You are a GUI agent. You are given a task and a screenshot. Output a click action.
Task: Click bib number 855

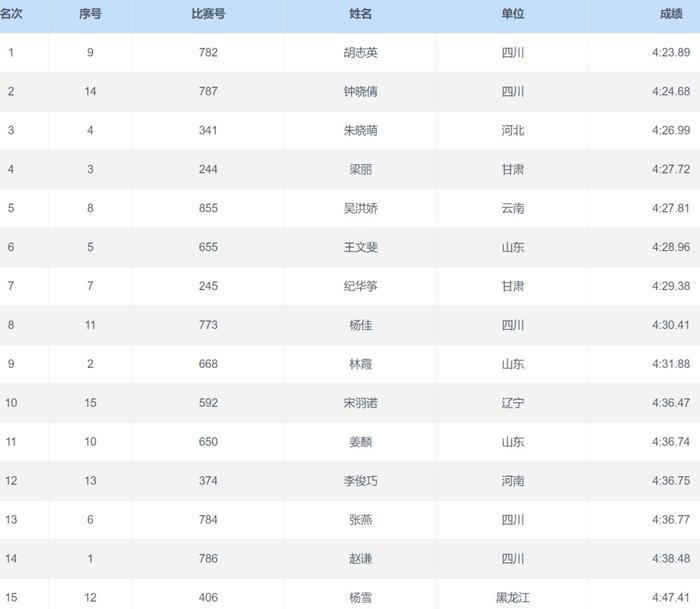pos(208,208)
